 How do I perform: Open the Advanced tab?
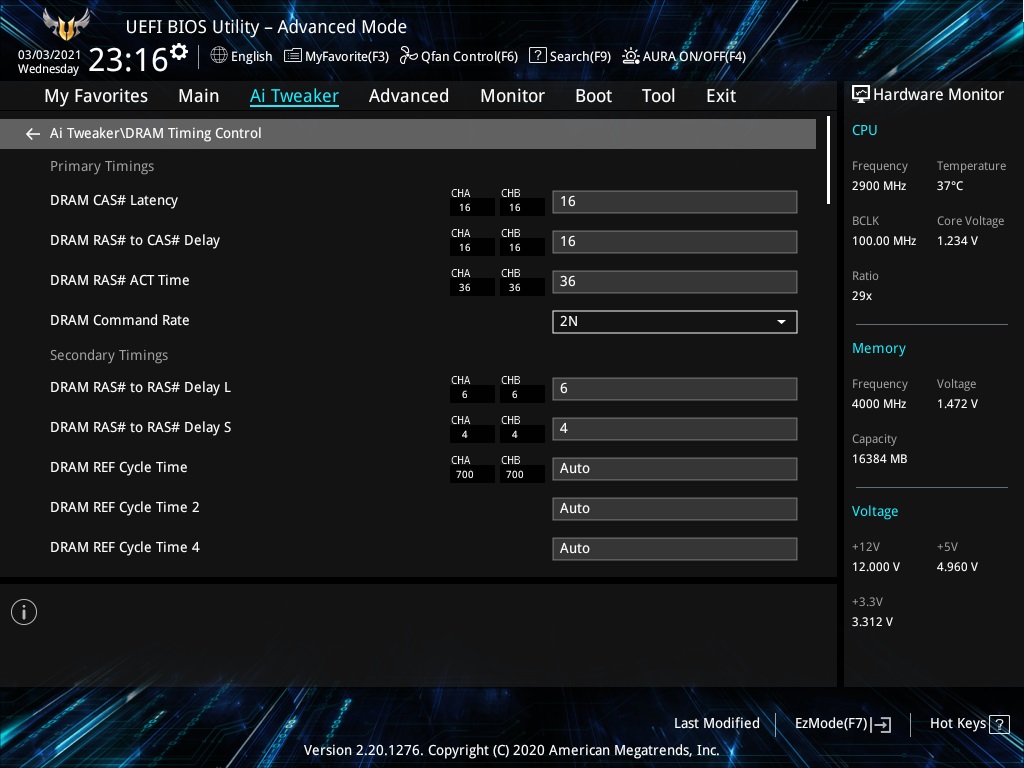[x=409, y=96]
